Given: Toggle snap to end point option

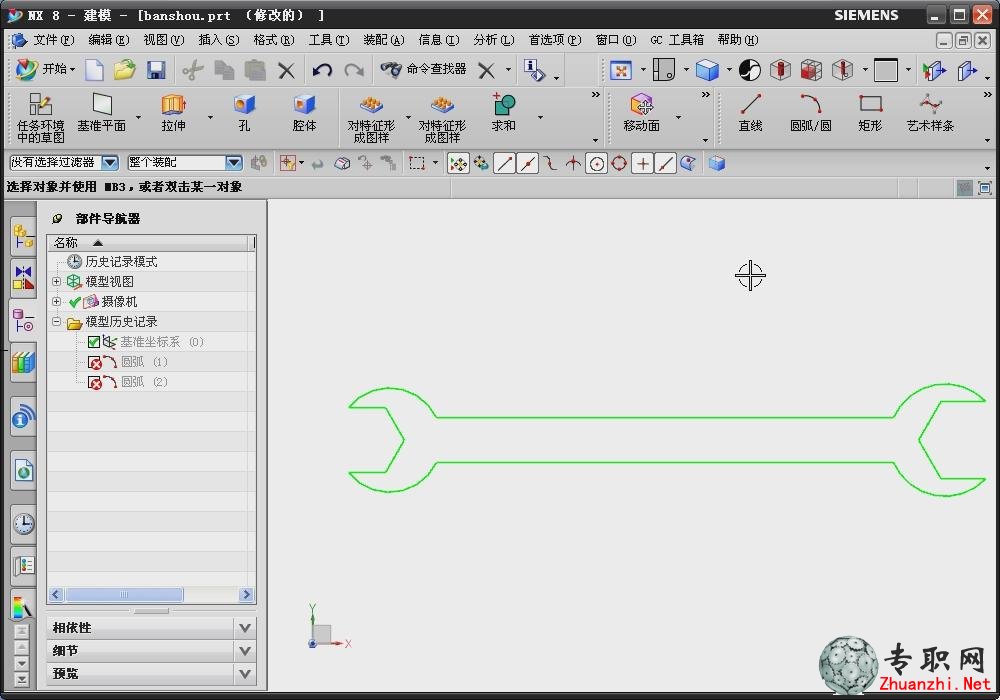Looking at the screenshot, I should point(504,164).
